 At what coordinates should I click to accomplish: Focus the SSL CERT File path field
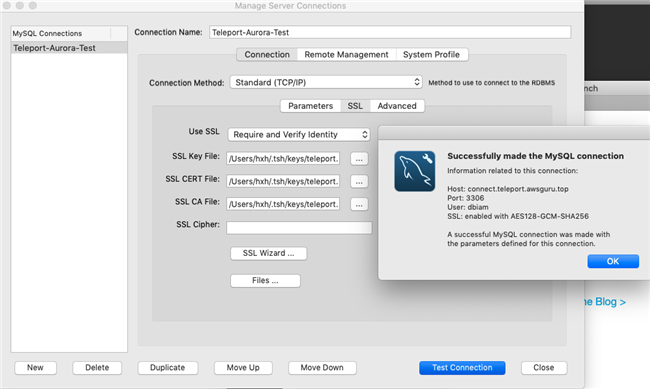coord(283,181)
